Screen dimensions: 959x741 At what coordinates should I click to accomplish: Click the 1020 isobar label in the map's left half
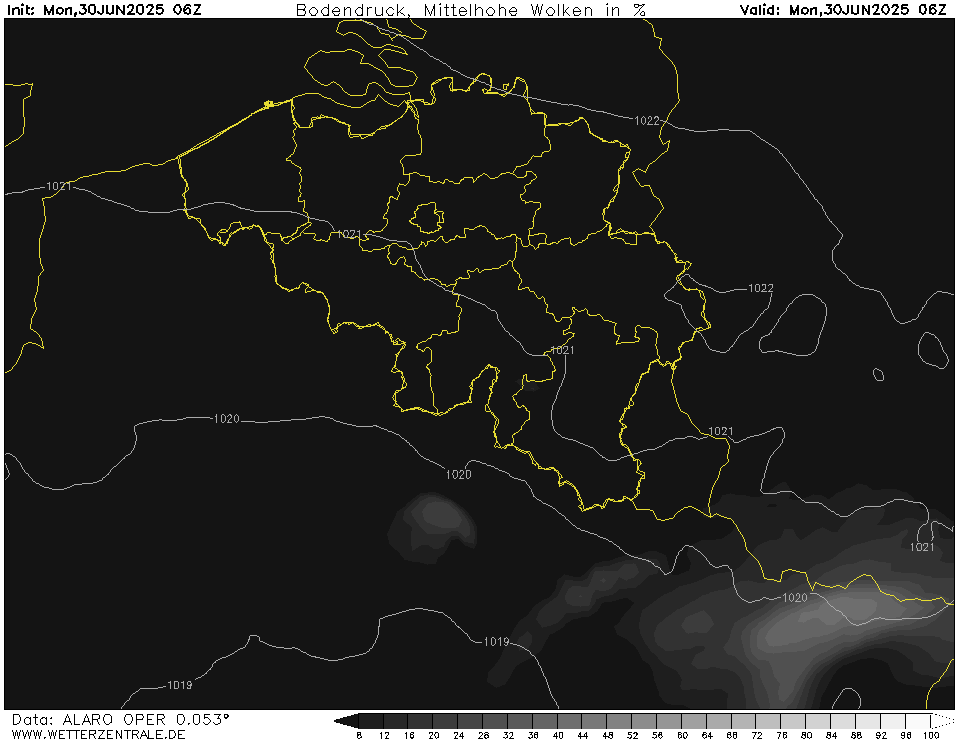[226, 419]
